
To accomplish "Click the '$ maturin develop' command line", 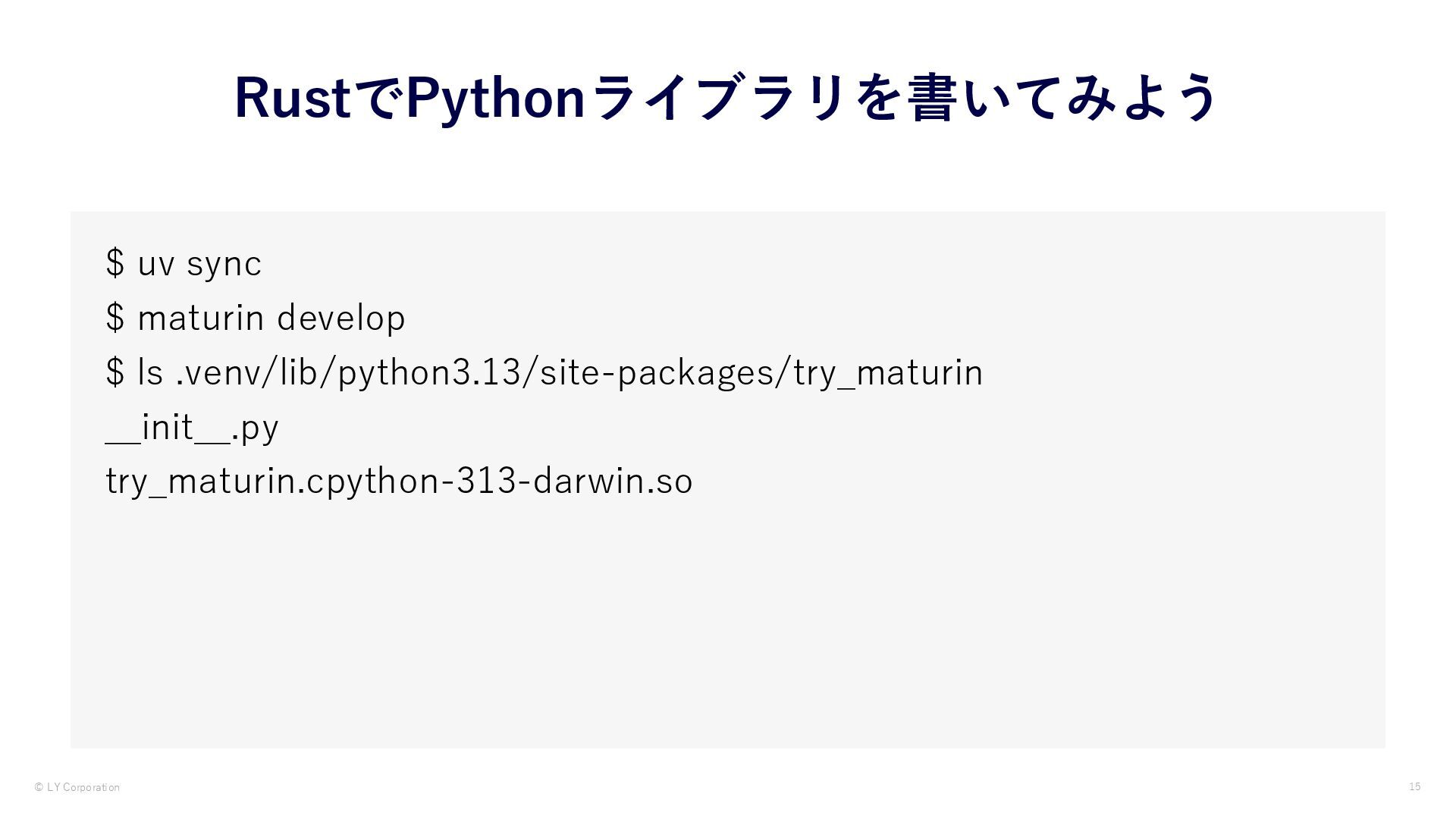I will (x=256, y=318).
